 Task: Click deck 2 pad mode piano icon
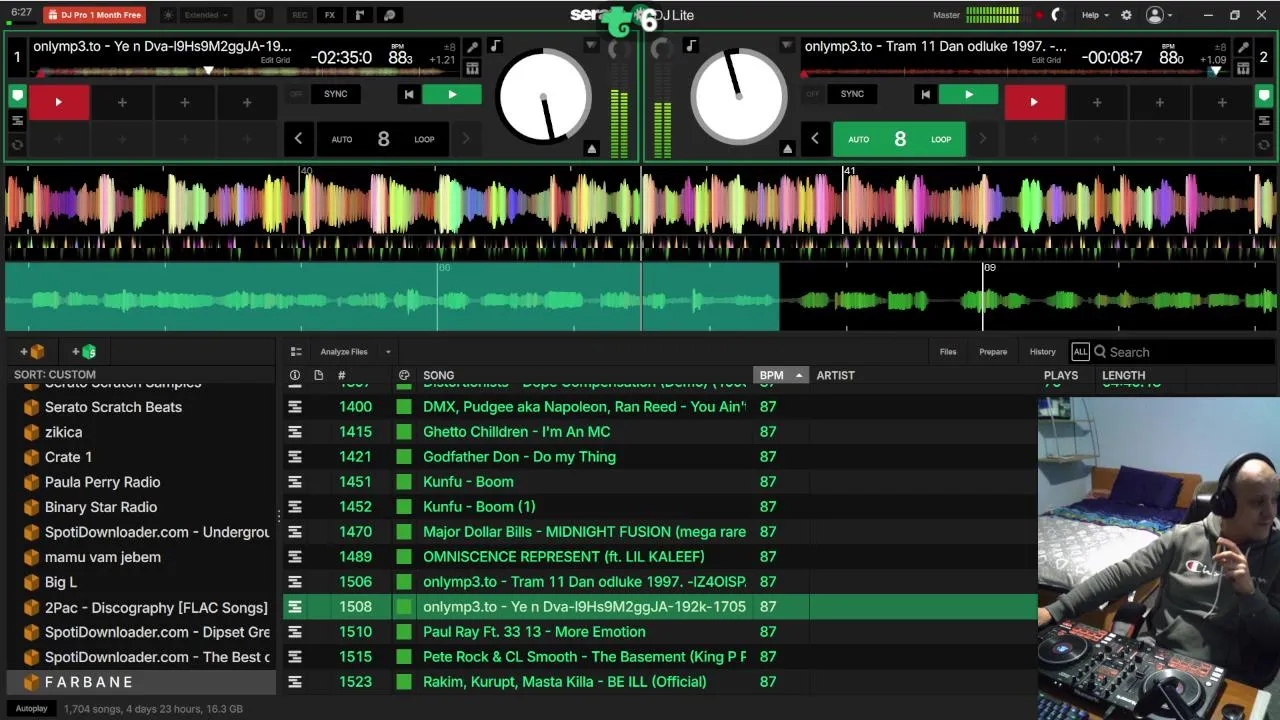click(x=1243, y=68)
